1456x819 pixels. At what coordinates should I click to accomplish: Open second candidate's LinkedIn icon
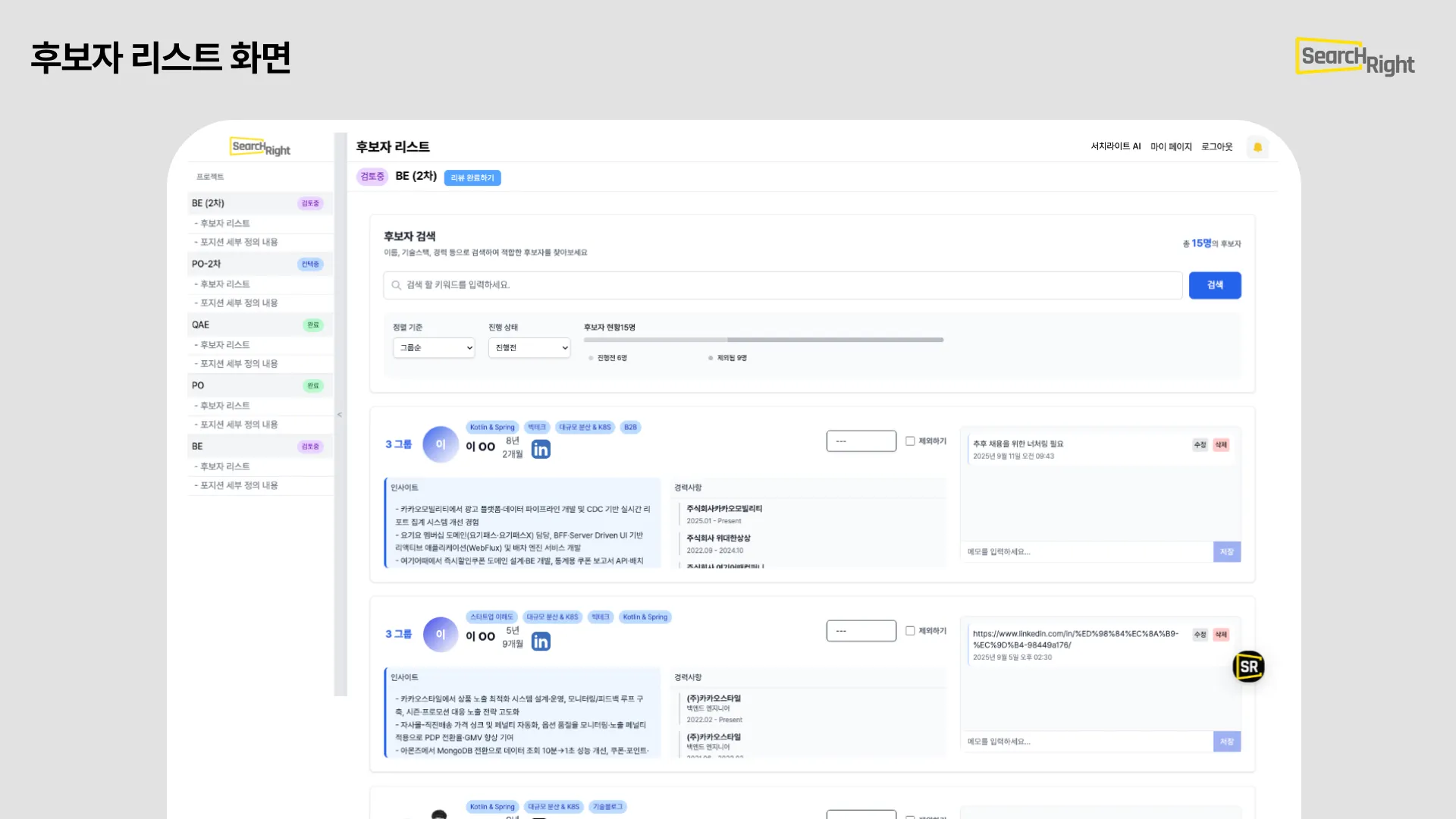541,642
